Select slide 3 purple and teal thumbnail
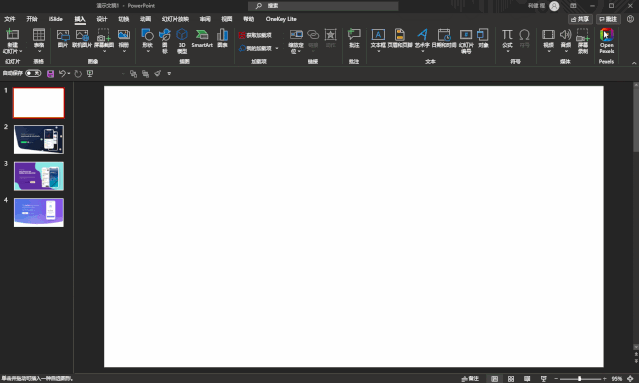 tap(39, 176)
